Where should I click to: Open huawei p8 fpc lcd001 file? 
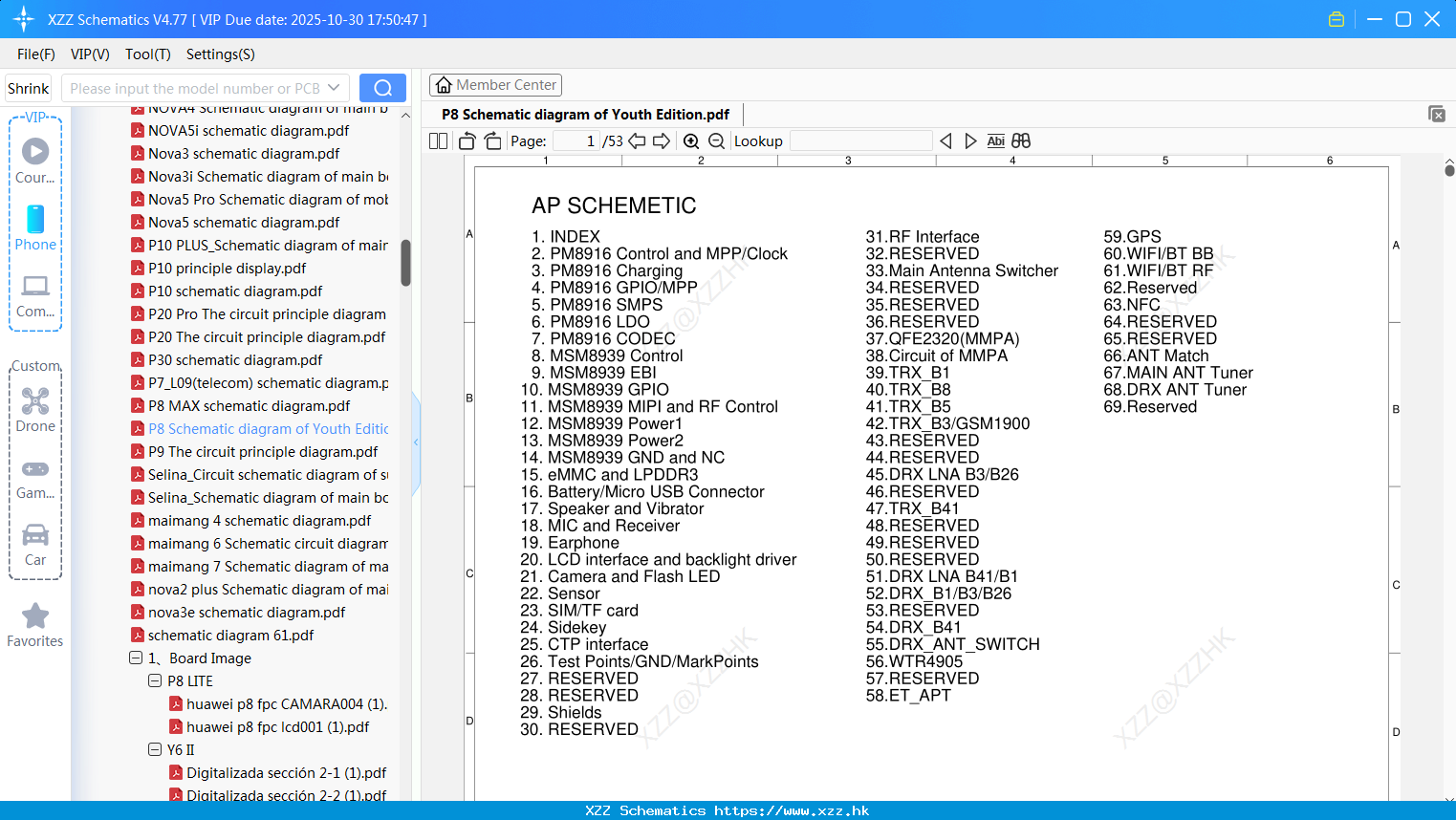(x=269, y=727)
